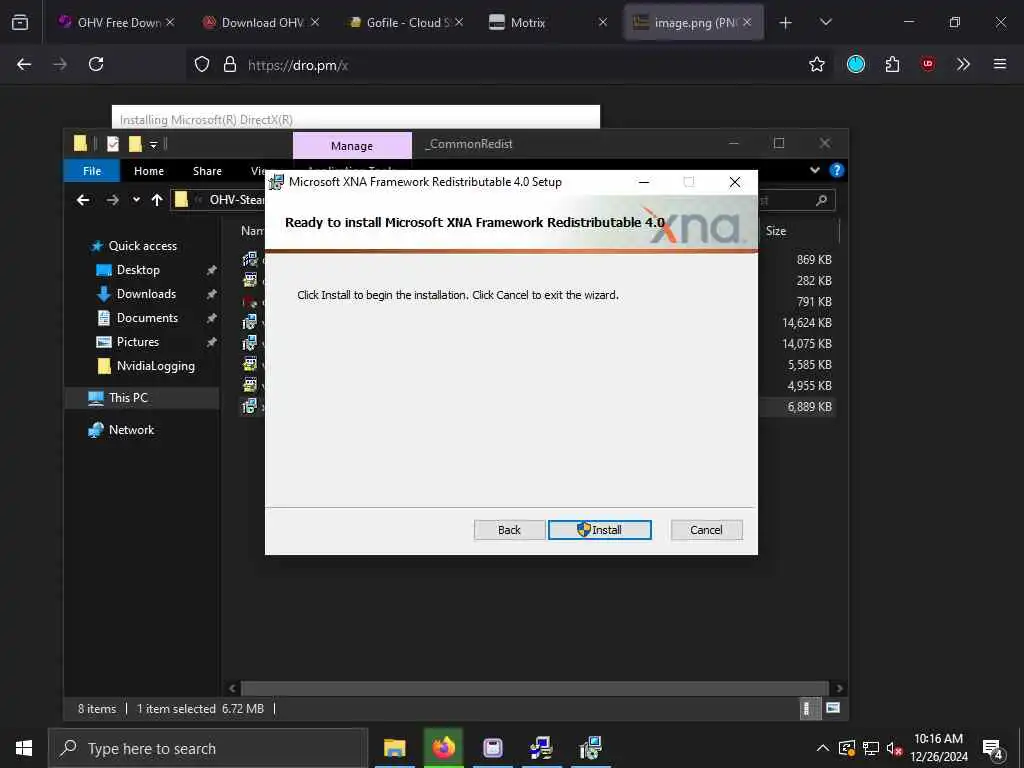Switch to the Motrix browser tab
The image size is (1024, 768).
click(x=547, y=22)
